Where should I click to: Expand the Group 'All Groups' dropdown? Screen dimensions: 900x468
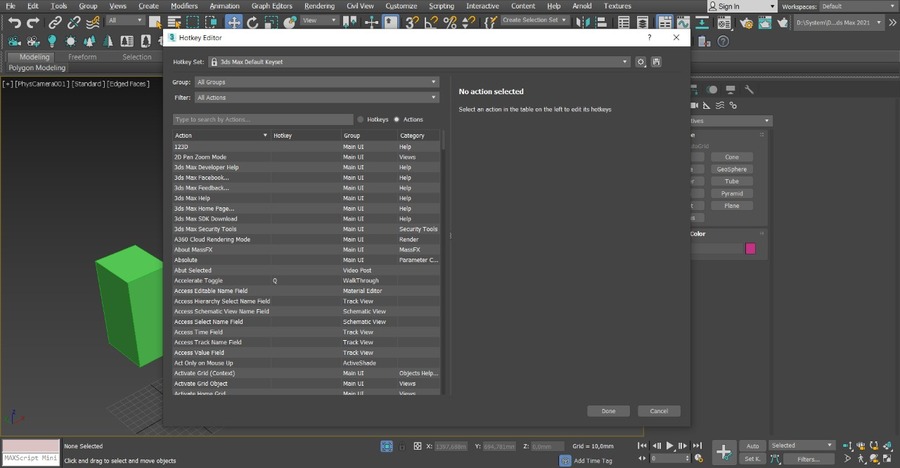tap(316, 82)
